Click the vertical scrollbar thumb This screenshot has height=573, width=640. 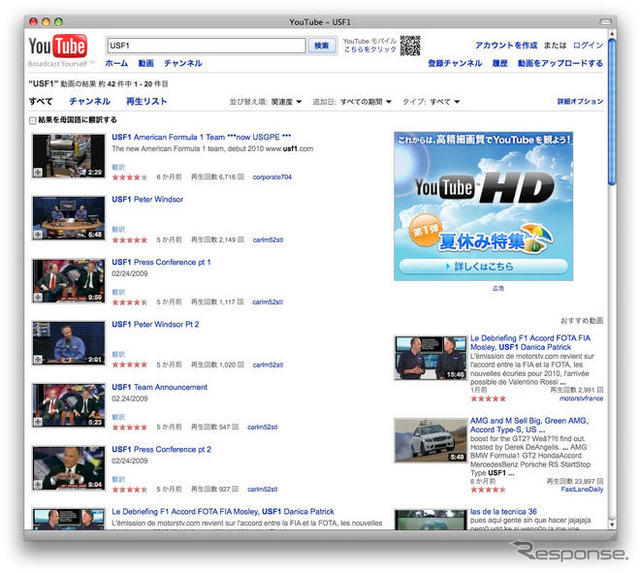click(x=611, y=111)
